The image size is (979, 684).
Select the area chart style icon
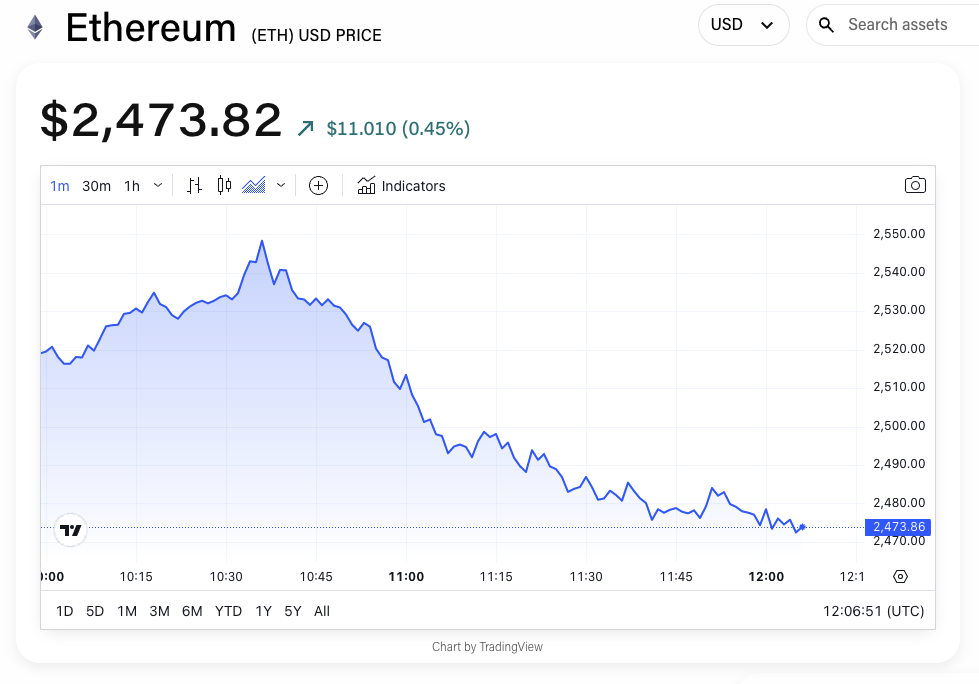click(x=253, y=185)
